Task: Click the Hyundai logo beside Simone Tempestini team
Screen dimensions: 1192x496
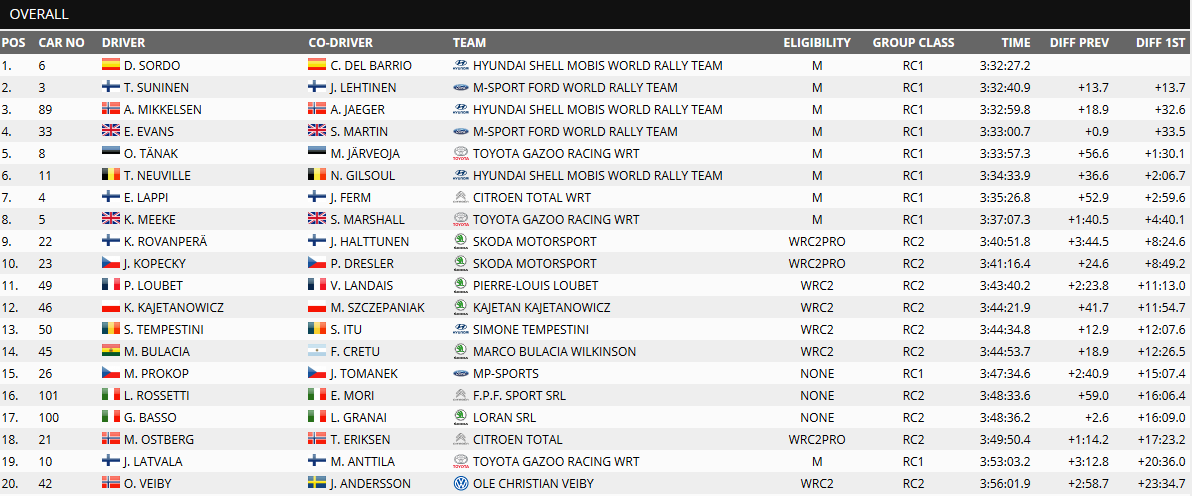Action: [x=460, y=330]
